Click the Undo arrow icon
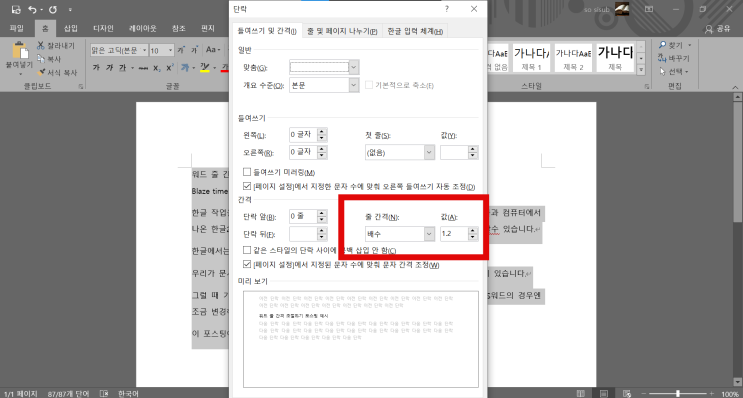 coord(32,9)
